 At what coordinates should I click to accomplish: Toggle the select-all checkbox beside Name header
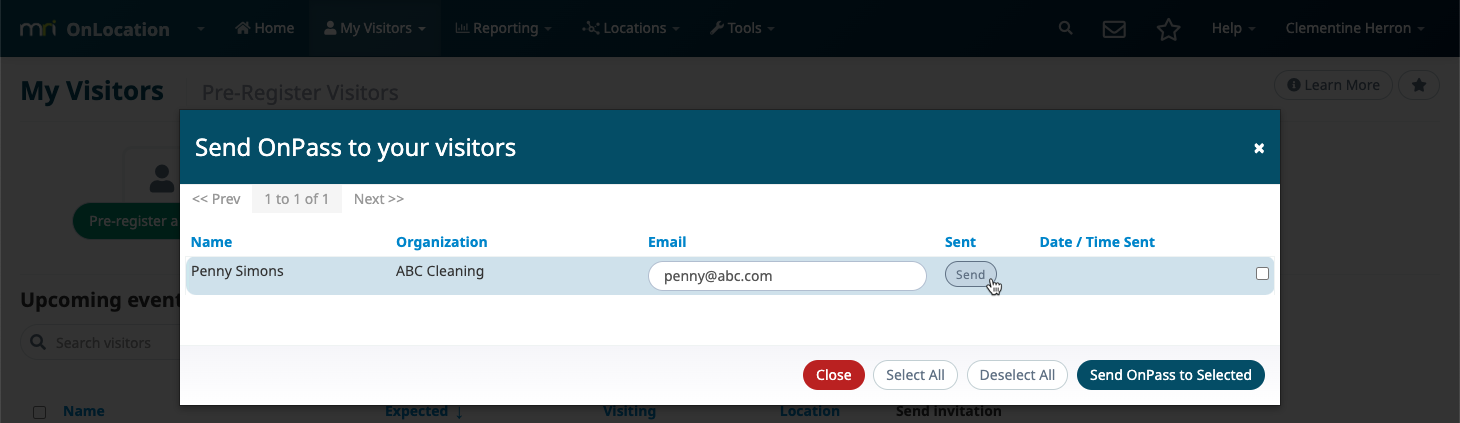click(x=40, y=412)
